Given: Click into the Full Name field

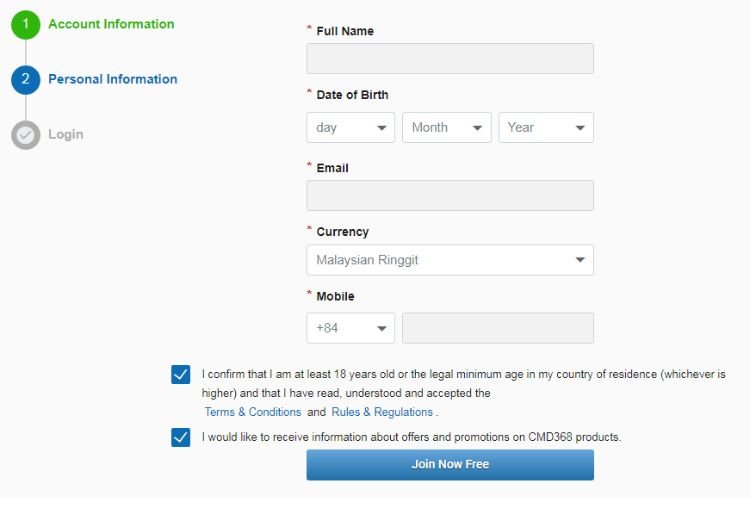Looking at the screenshot, I should 449,59.
